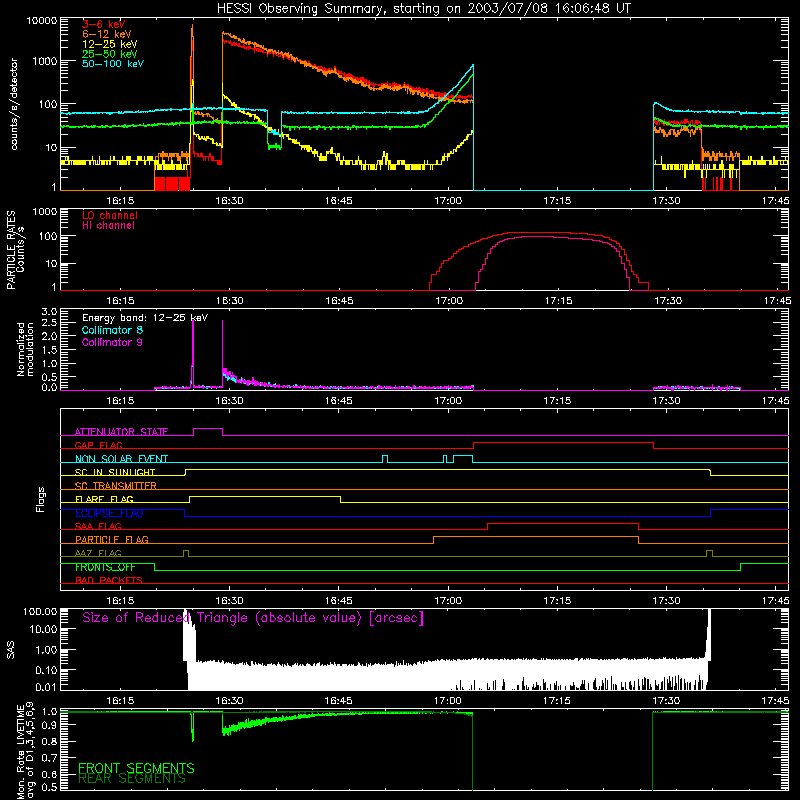This screenshot has height=800, width=800.
Task: Select the 50-100 keV legend label
Action: (113, 64)
